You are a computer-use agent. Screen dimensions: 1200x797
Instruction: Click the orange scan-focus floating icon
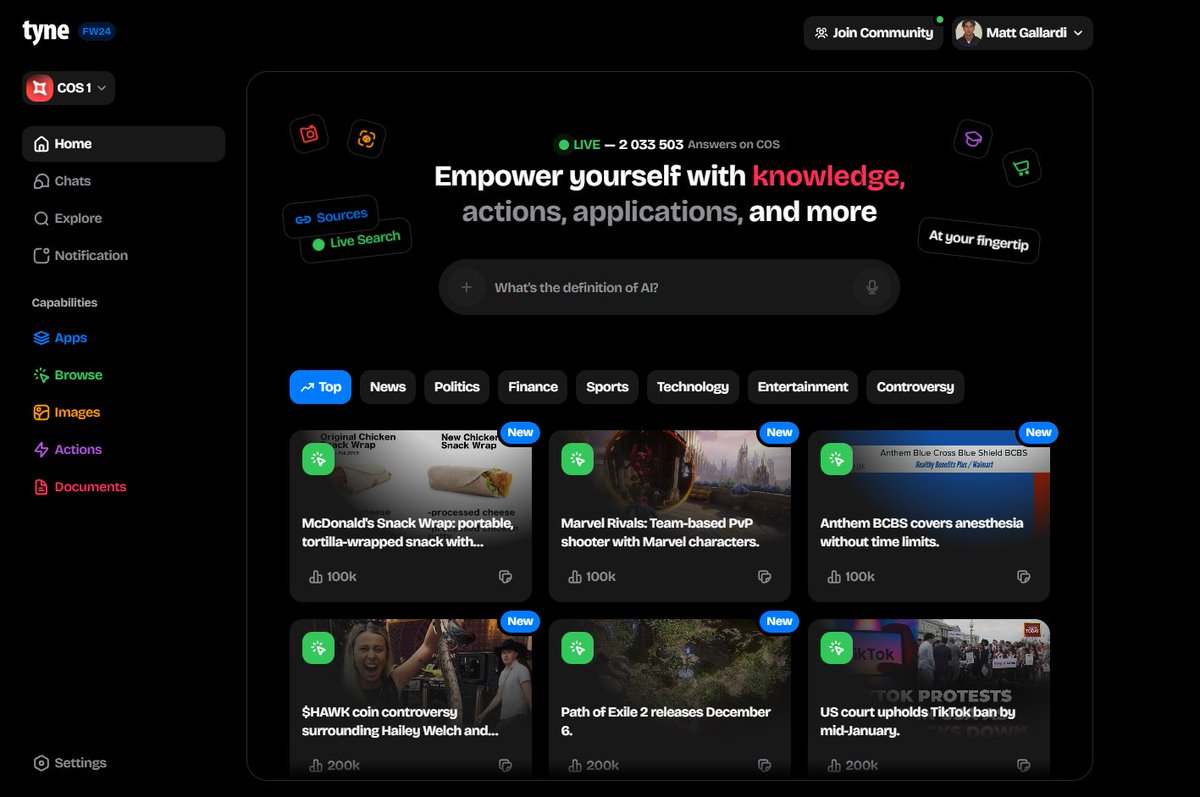(367, 139)
